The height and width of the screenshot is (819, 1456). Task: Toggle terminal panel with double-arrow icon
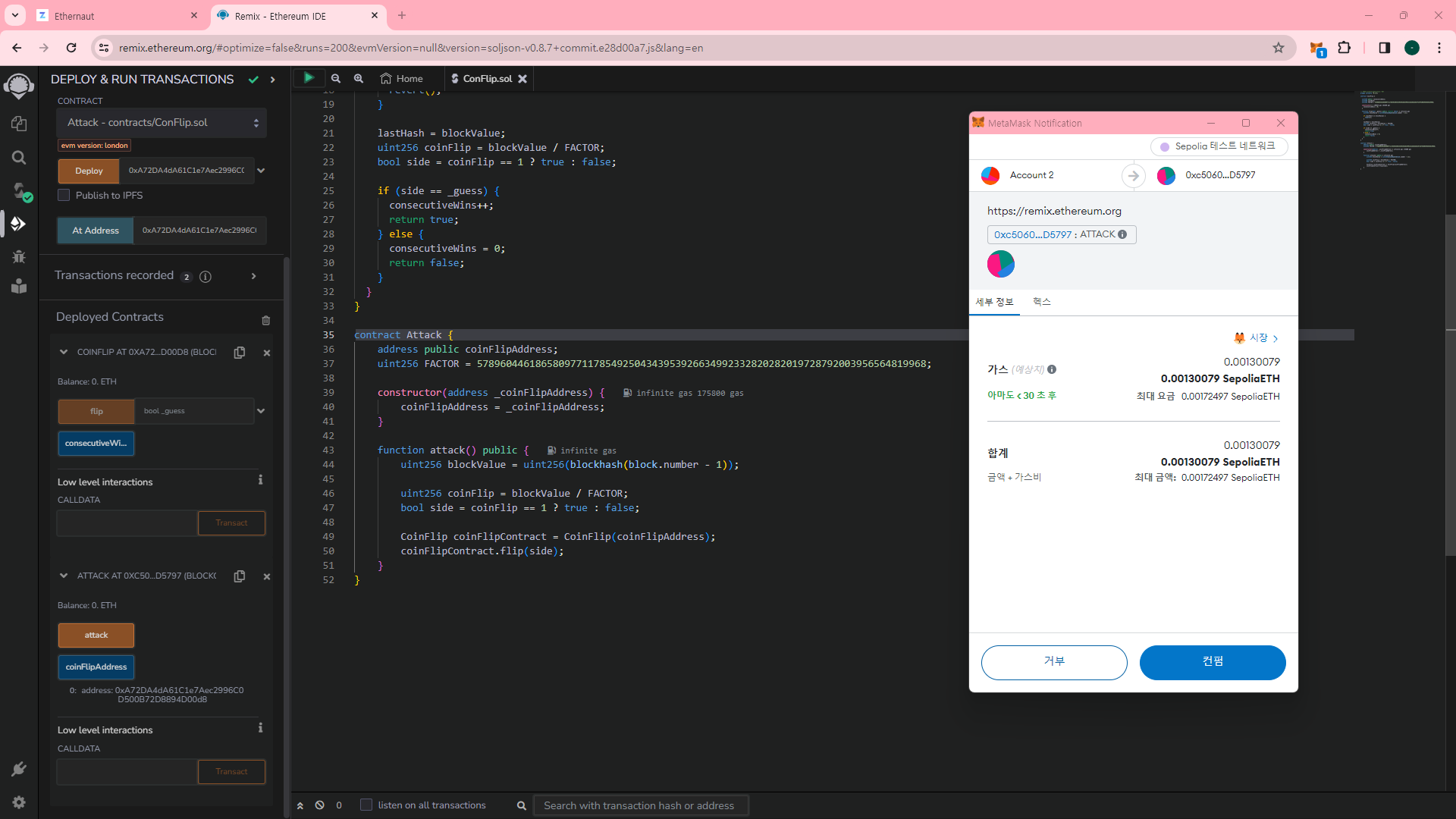click(300, 805)
